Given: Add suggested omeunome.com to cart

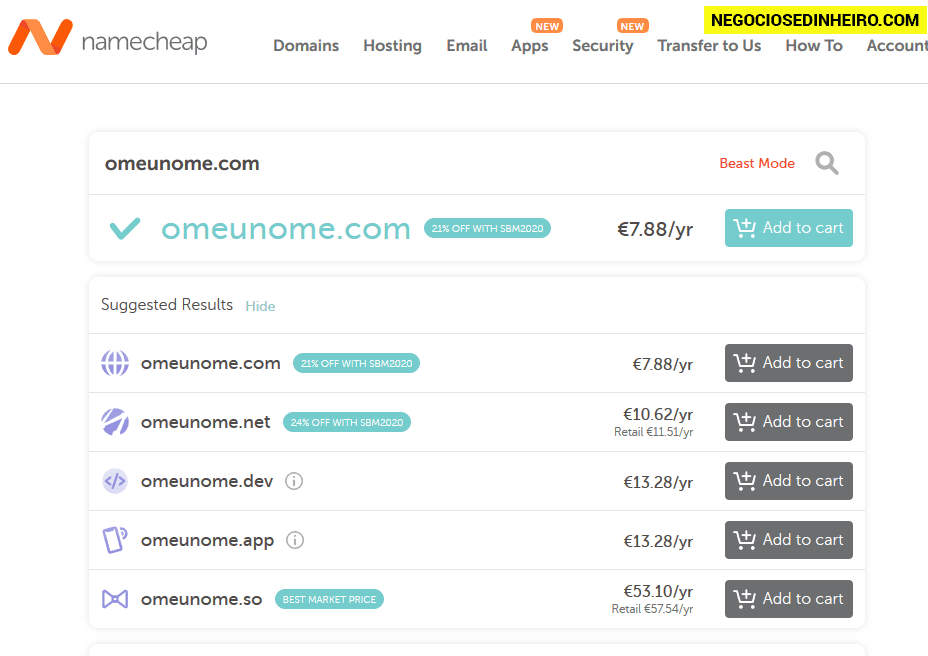Looking at the screenshot, I should [x=789, y=363].
